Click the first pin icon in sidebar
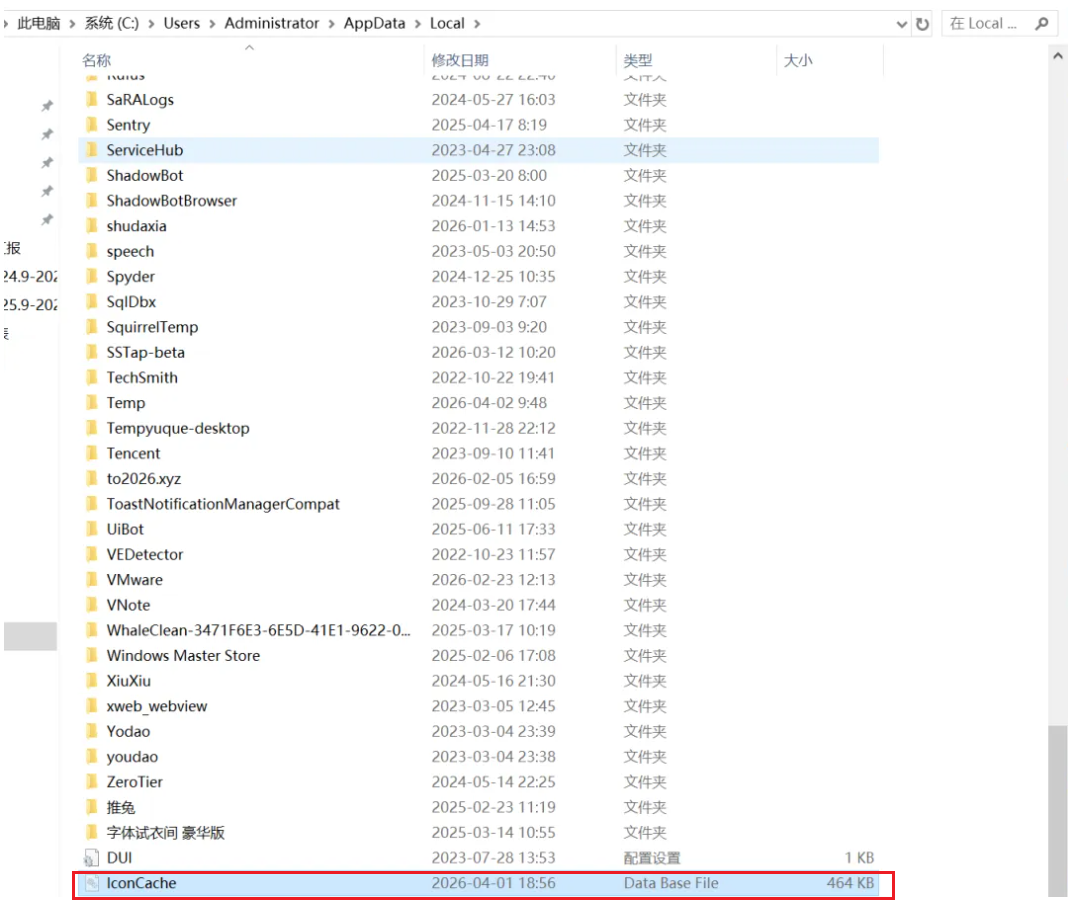Image resolution: width=1068 pixels, height=901 pixels. pos(46,106)
